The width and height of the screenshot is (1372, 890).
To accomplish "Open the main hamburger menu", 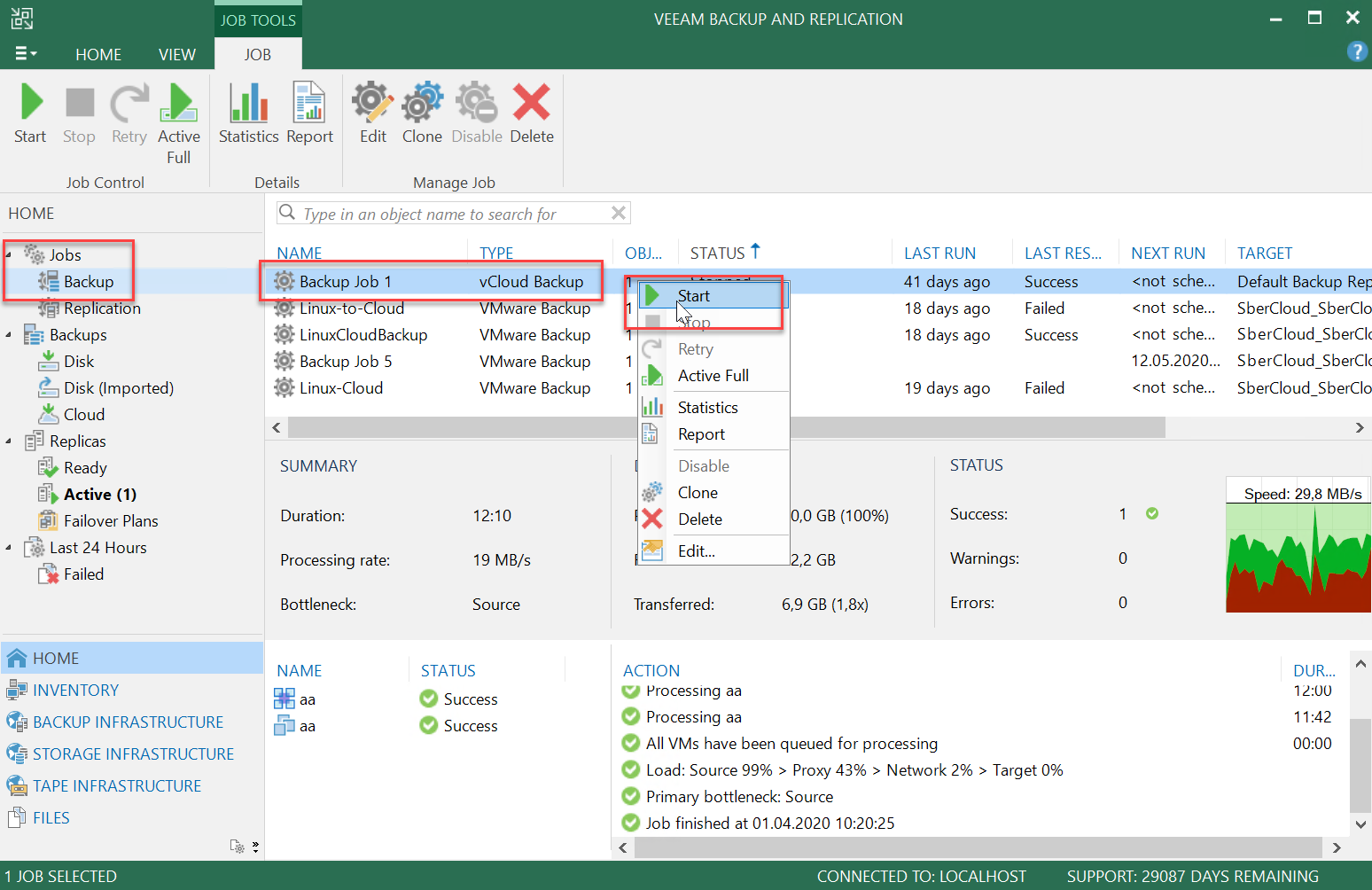I will point(26,54).
